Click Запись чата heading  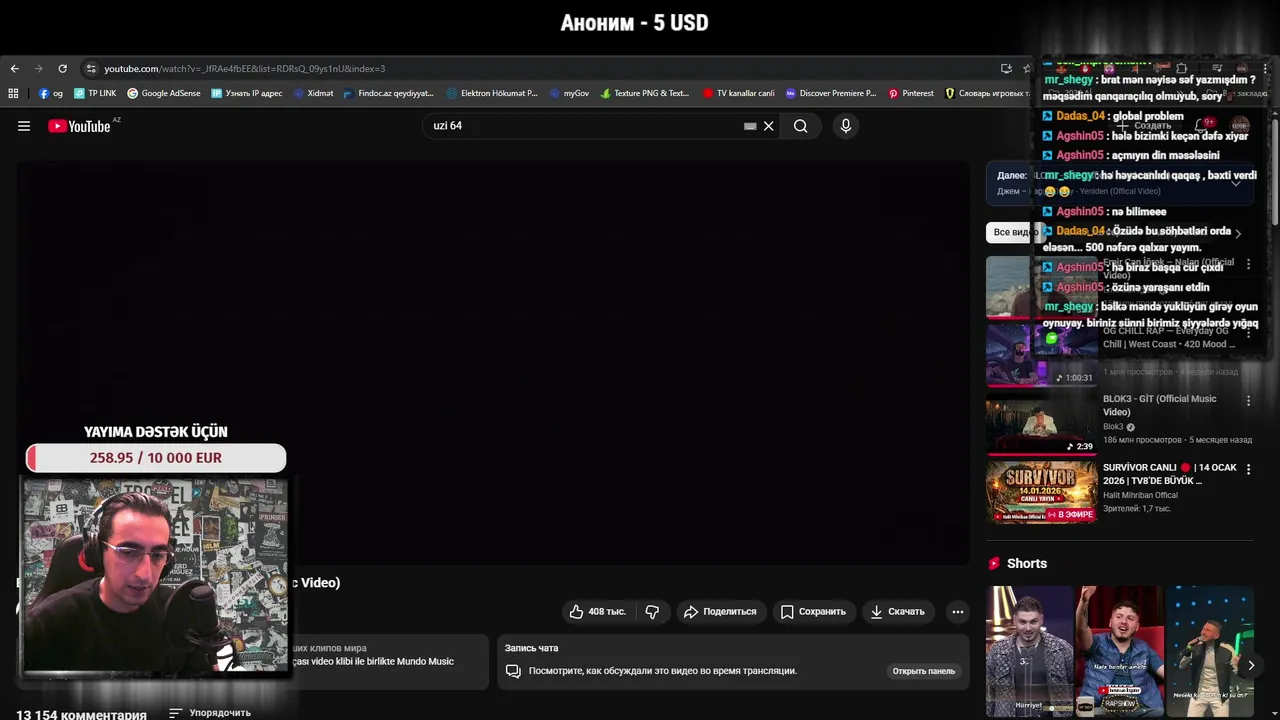pyautogui.click(x=531, y=648)
